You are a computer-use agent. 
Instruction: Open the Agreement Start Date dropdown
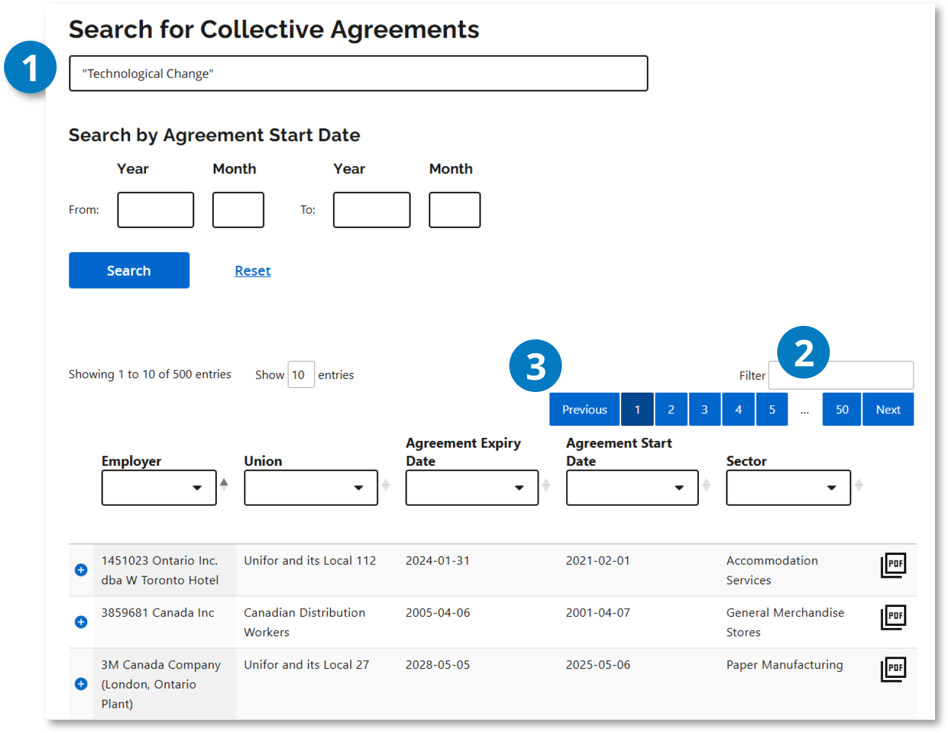click(x=632, y=487)
